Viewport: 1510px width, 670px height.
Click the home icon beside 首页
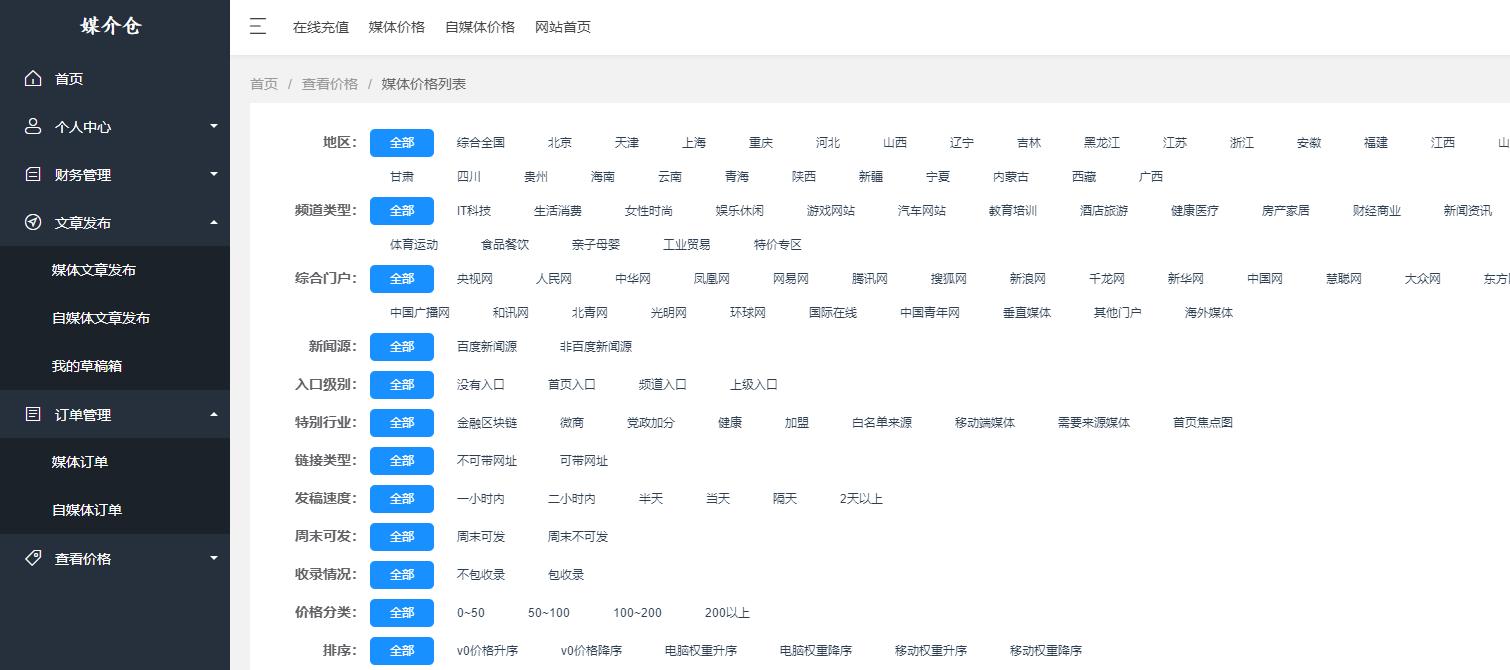(31, 78)
